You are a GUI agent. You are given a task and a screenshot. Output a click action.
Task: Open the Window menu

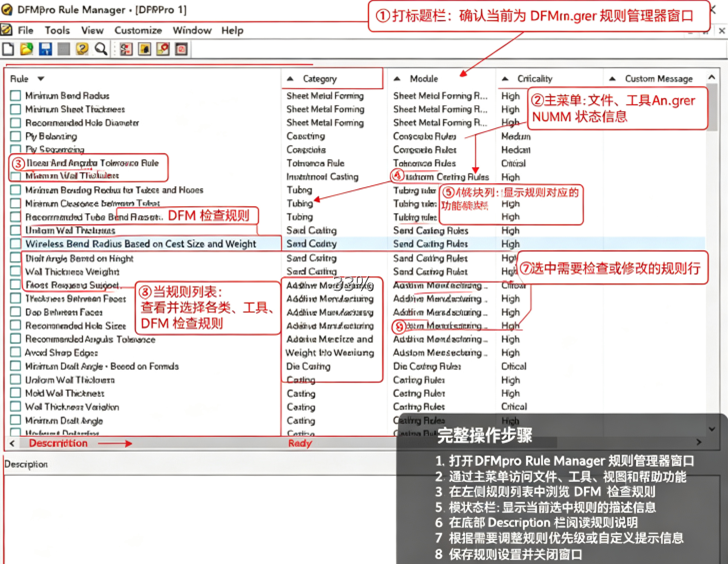click(x=192, y=30)
